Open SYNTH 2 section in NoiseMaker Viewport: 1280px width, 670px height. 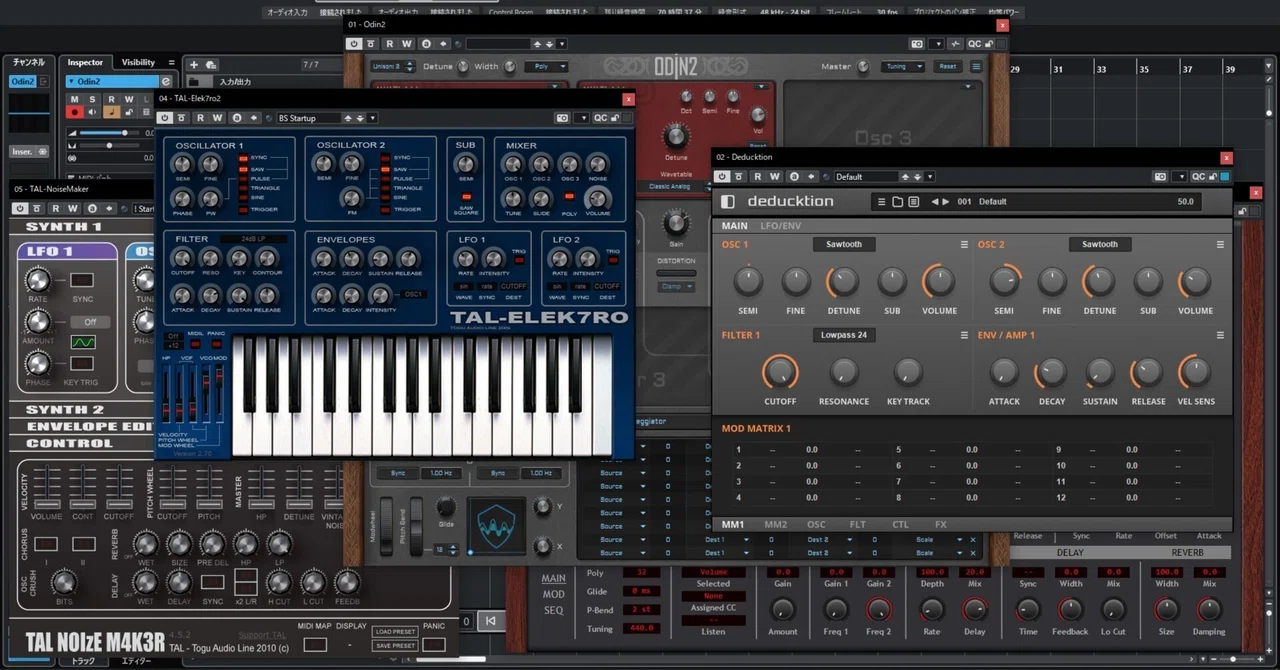click(x=65, y=410)
